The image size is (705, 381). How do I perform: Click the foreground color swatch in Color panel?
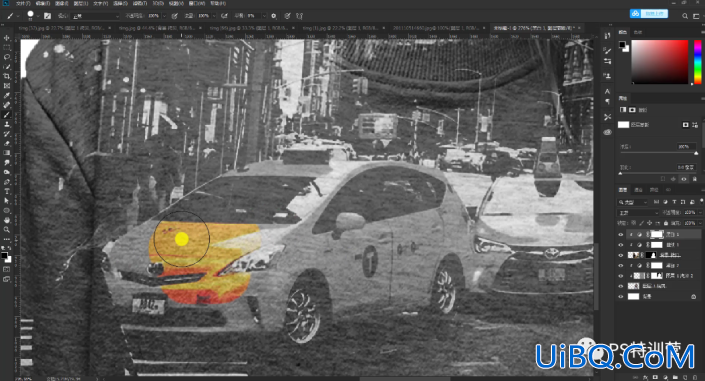[622, 44]
